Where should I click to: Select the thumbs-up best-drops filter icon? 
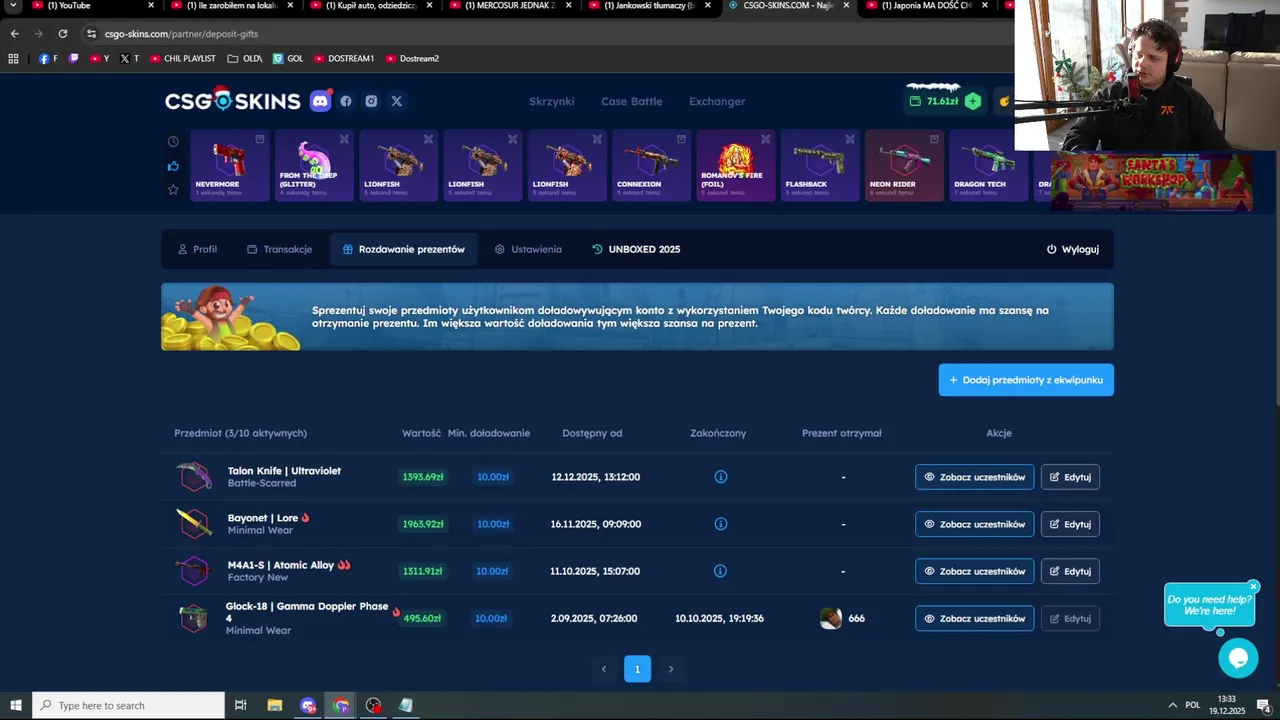[x=173, y=166]
